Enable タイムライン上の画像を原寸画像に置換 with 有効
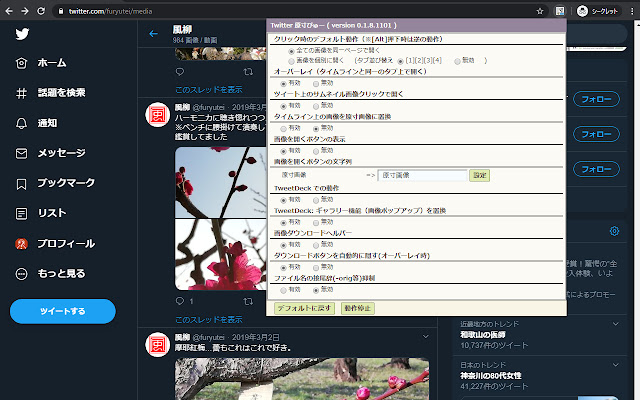Image resolution: width=640 pixels, height=400 pixels. pyautogui.click(x=283, y=129)
